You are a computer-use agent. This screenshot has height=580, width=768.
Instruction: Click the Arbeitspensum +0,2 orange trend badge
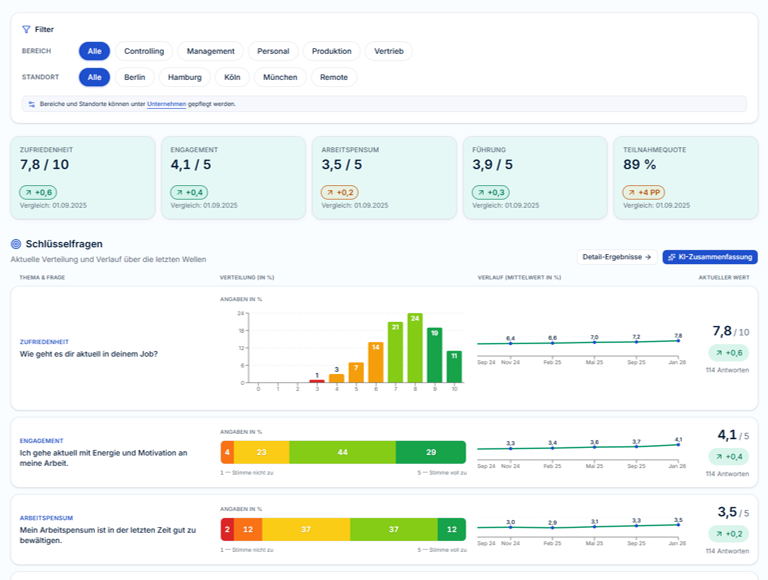340,193
